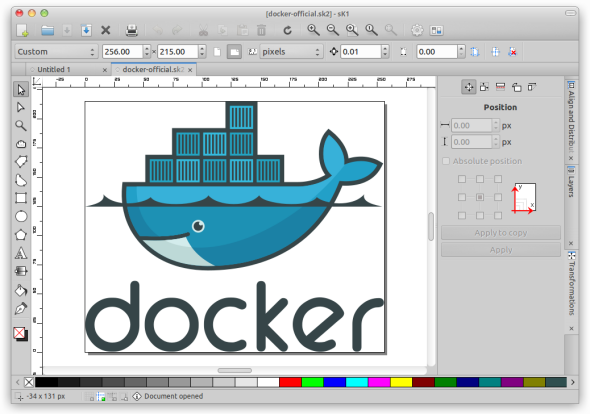The image size is (590, 414).
Task: Switch to the Untitled 1 tab
Action: tap(54, 70)
